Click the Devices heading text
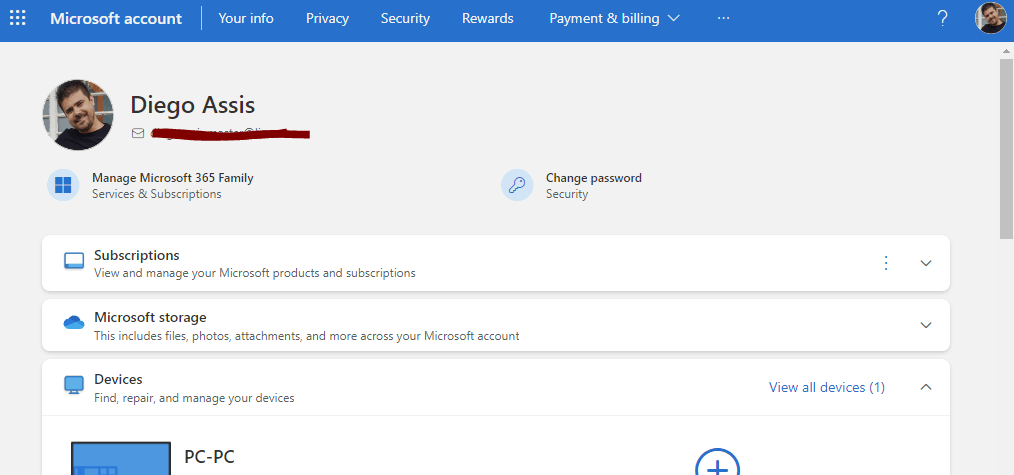Viewport: 1014px width, 475px height. (x=118, y=379)
